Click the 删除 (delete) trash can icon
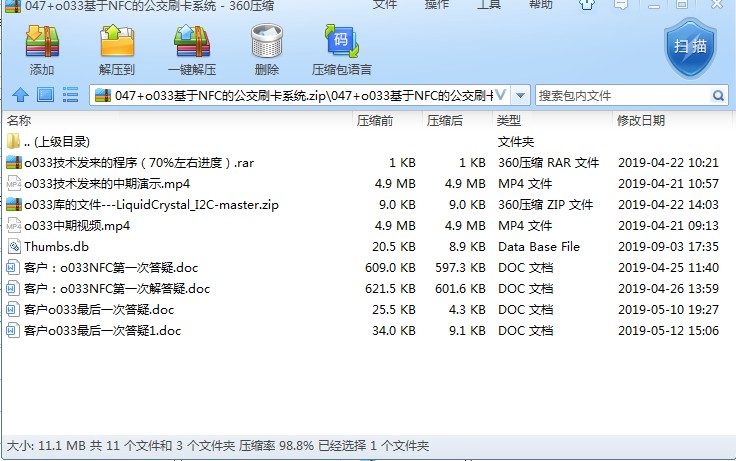 267,42
